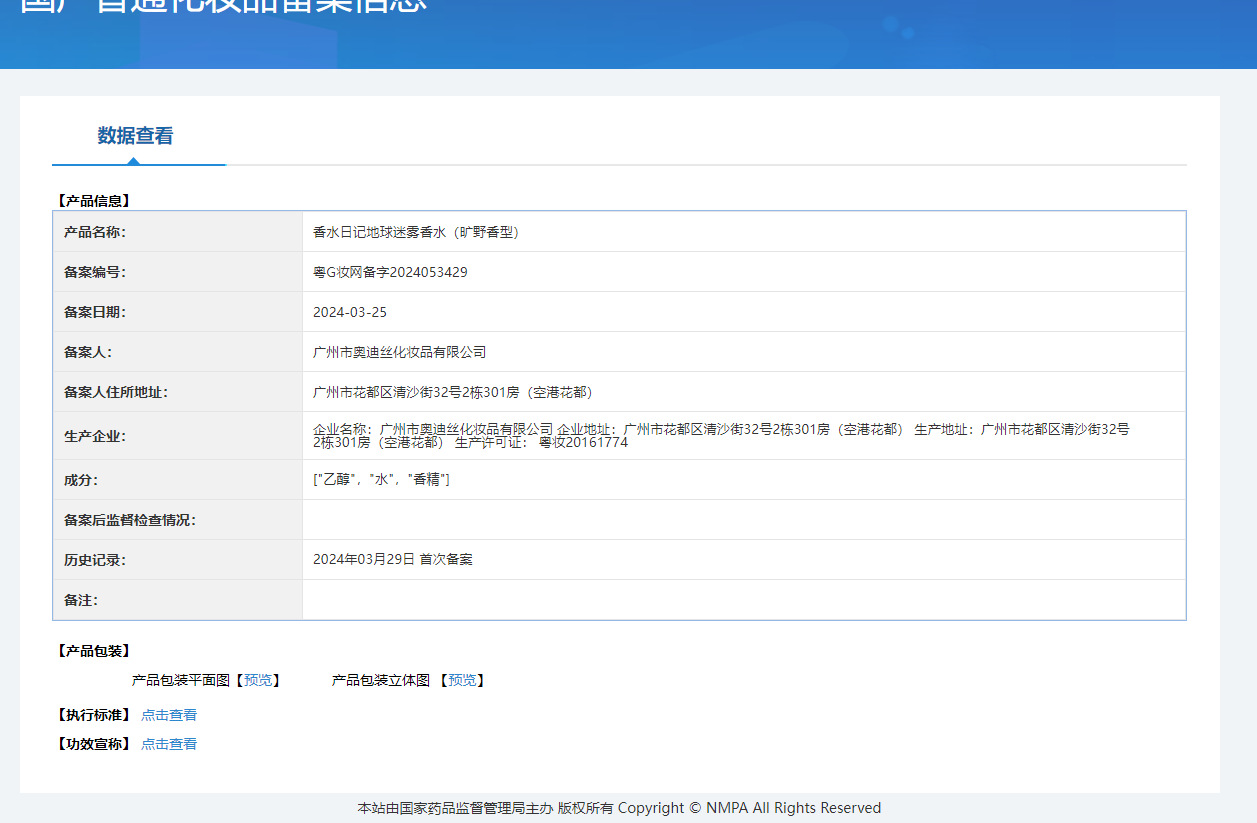Click the 备案后监督检查情况 label cell
This screenshot has width=1257, height=823.
pos(178,520)
